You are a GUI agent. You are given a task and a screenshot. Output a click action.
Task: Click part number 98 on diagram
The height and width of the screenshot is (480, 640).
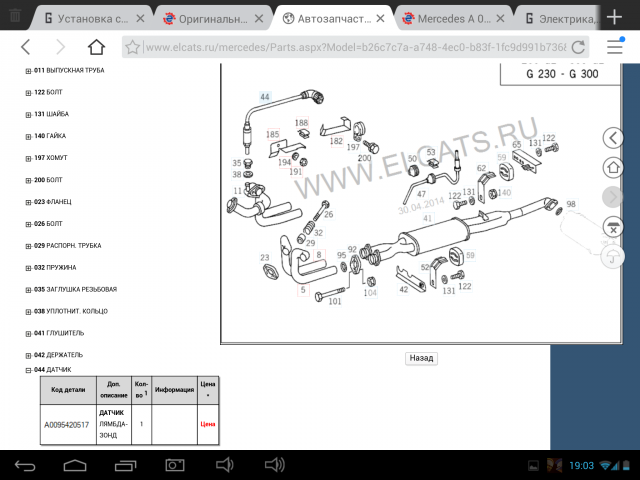click(571, 204)
